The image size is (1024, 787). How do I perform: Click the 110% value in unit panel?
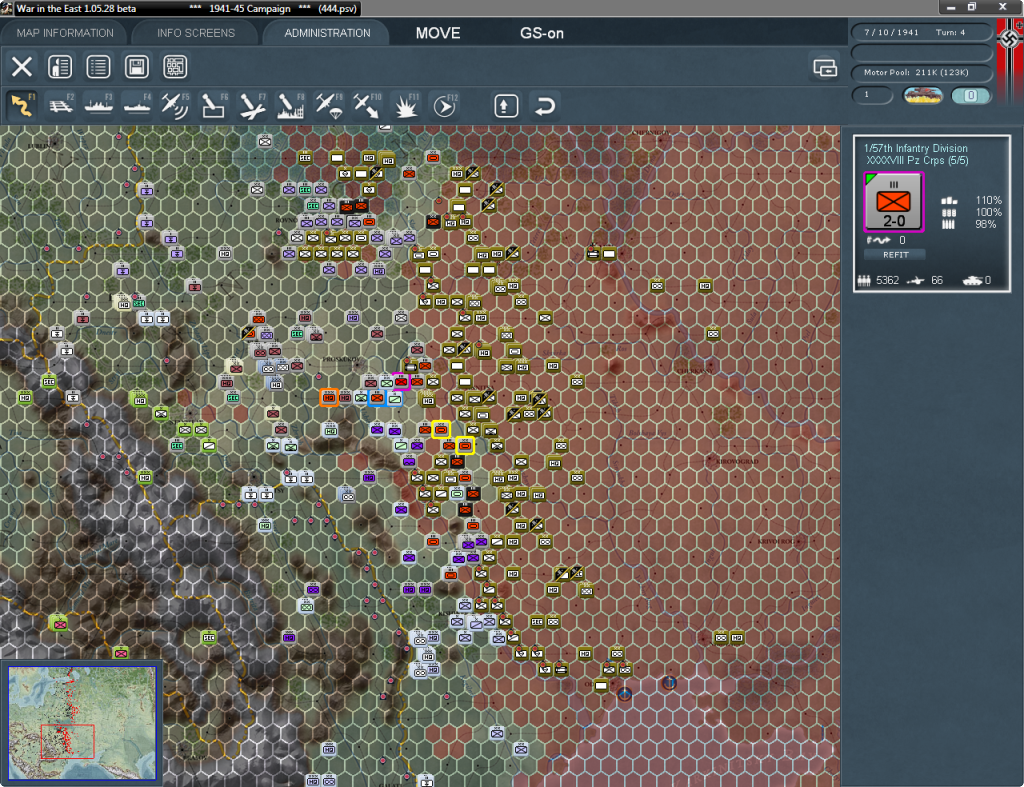coord(988,200)
